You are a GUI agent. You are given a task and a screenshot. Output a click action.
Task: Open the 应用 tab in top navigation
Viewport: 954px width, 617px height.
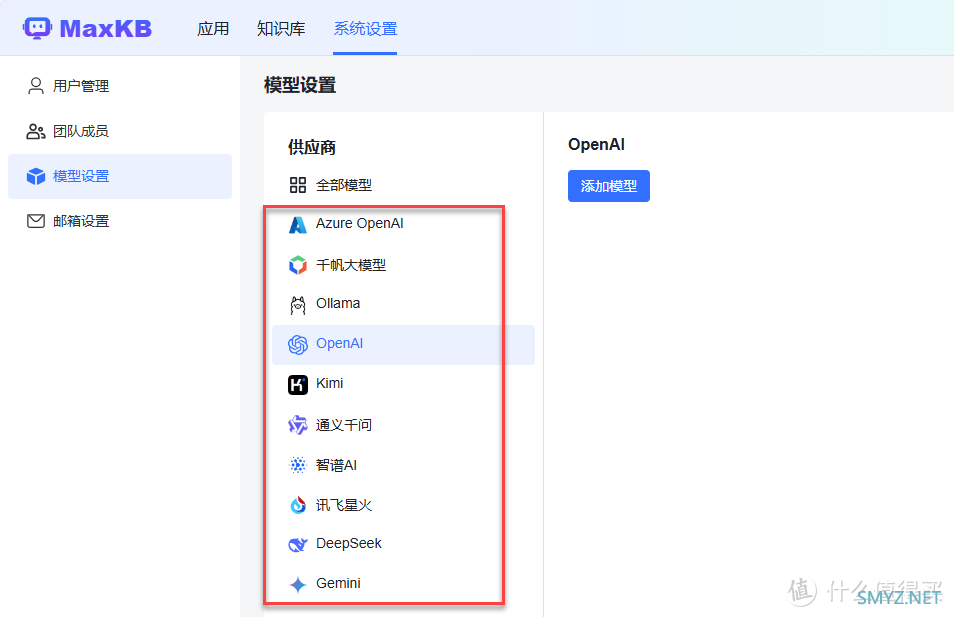[x=213, y=29]
